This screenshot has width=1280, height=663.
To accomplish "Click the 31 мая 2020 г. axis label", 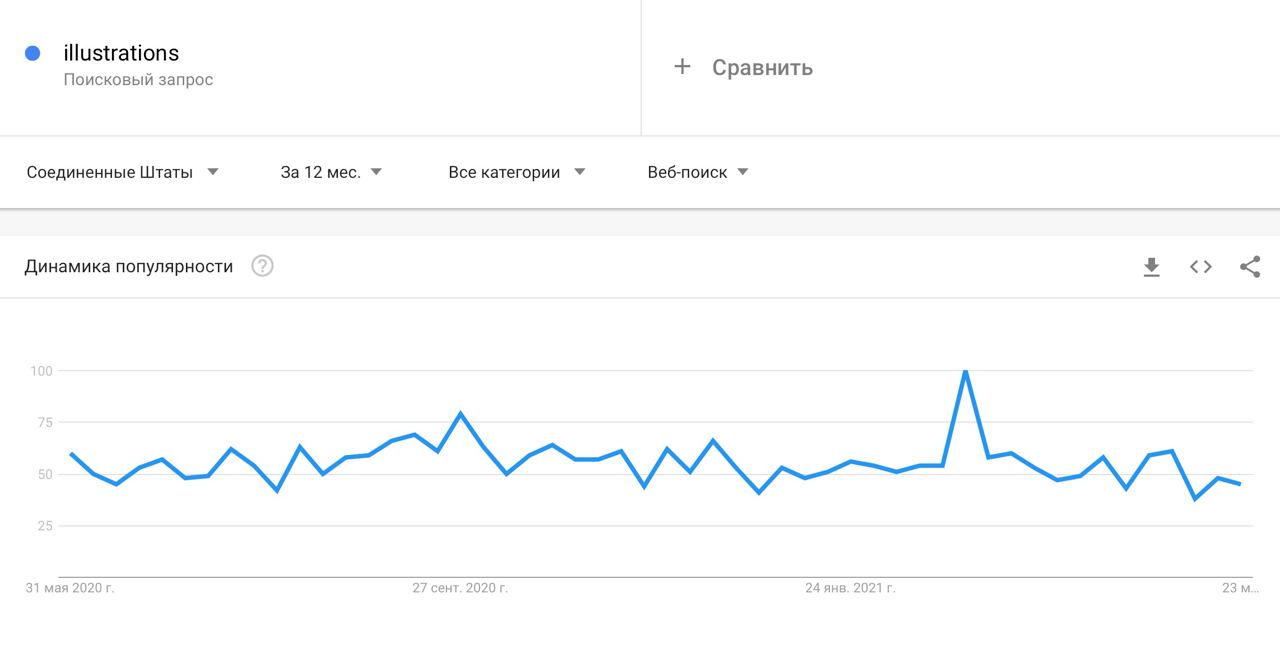I will (x=70, y=588).
